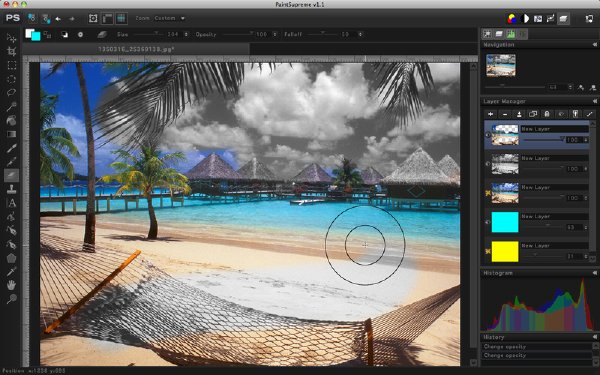Screen dimensions: 600x375
Task: Pick the Lasso selection tool
Action: pos(11,93)
